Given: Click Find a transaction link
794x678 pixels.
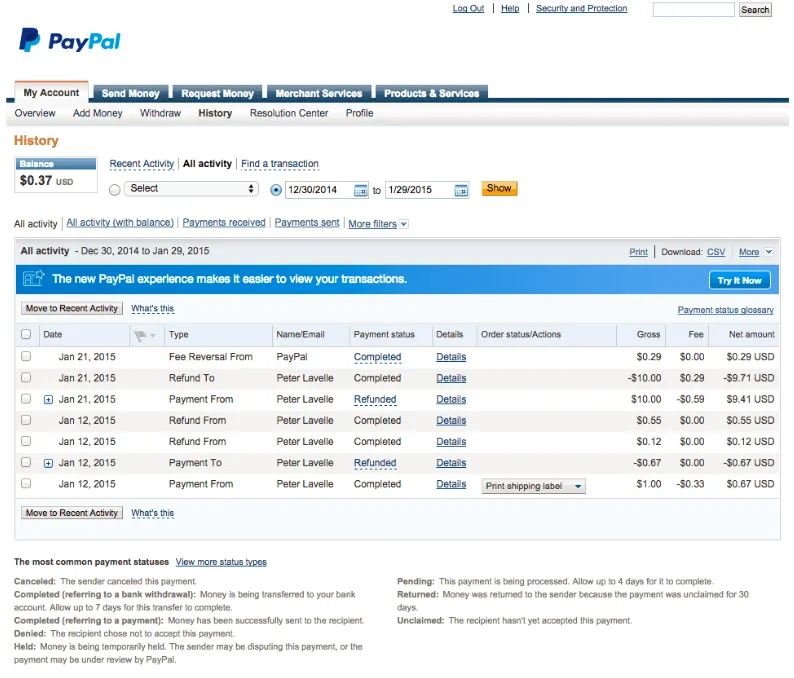Looking at the screenshot, I should pyautogui.click(x=280, y=164).
